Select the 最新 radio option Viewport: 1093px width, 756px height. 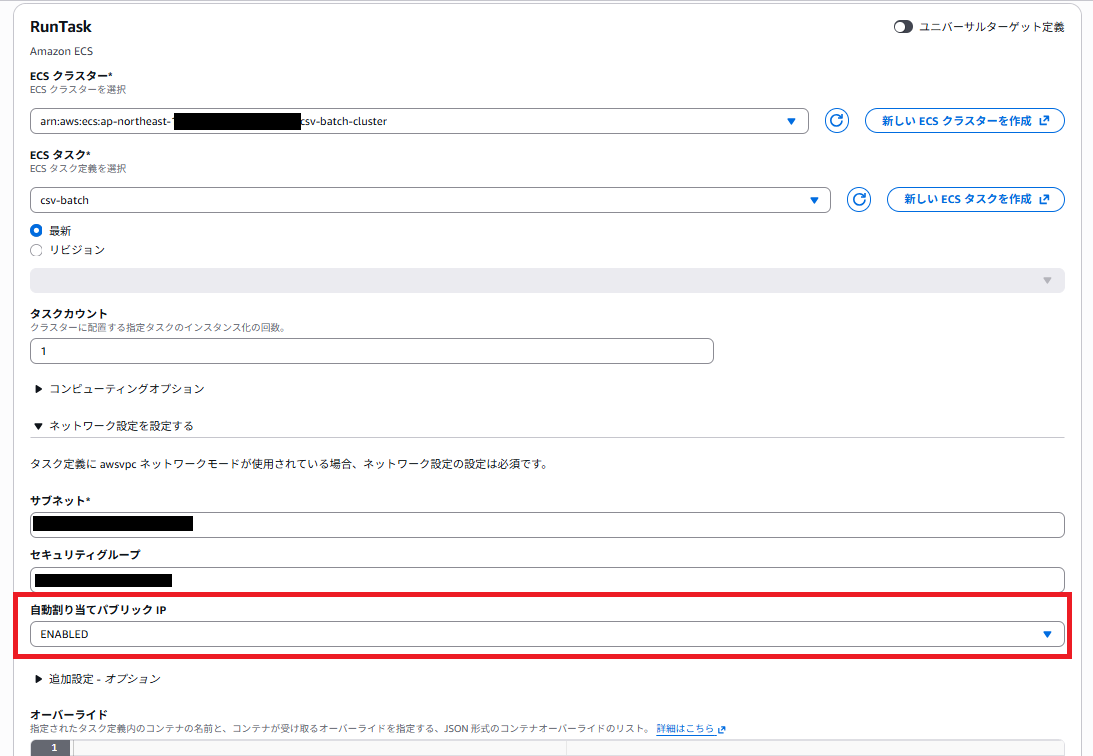pos(36,230)
